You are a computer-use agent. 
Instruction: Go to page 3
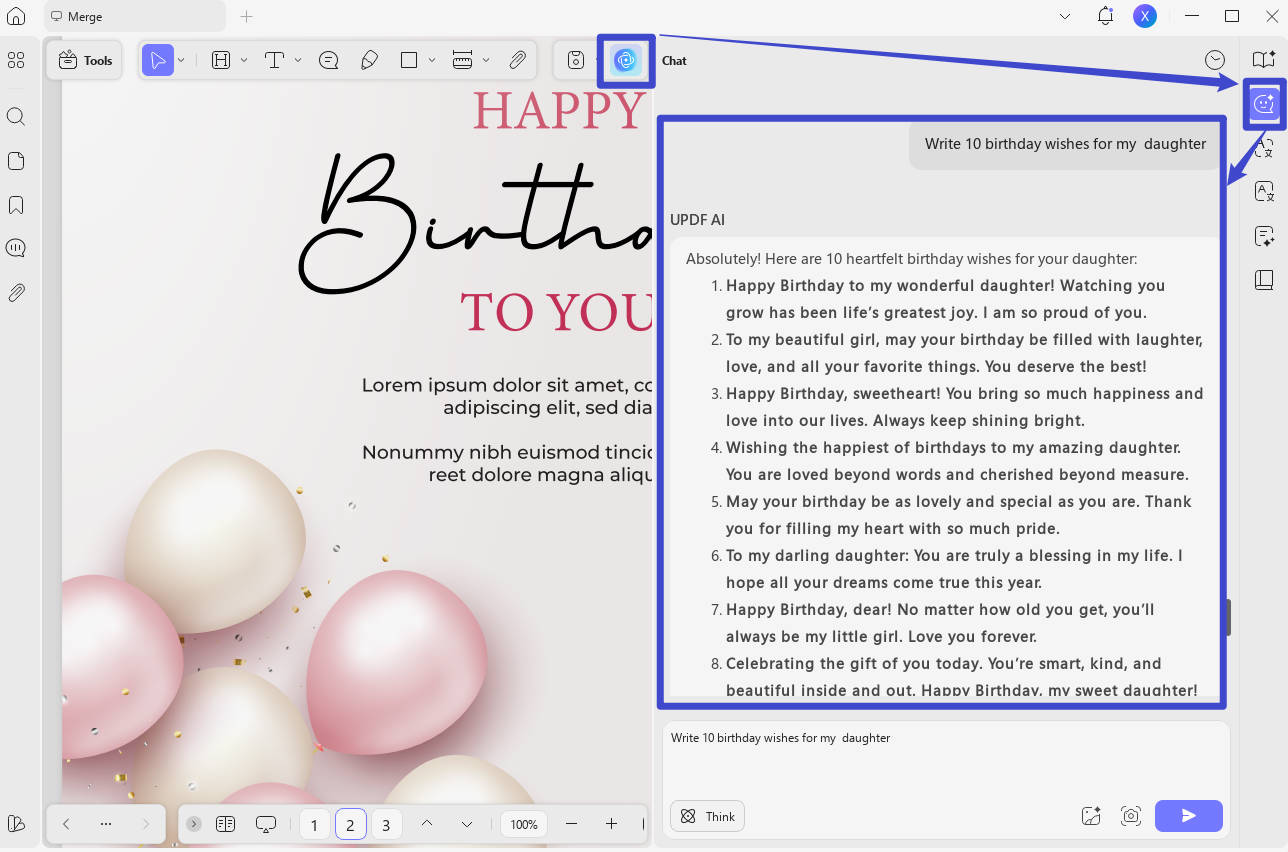(x=386, y=825)
